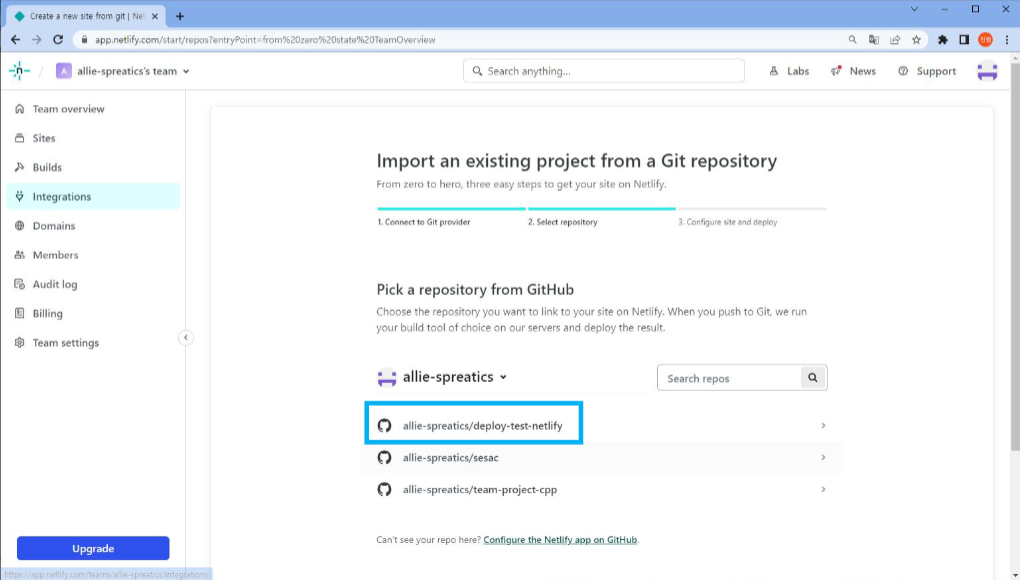The width and height of the screenshot is (1020, 580).
Task: Open the Domains page
Action: click(x=93, y=226)
